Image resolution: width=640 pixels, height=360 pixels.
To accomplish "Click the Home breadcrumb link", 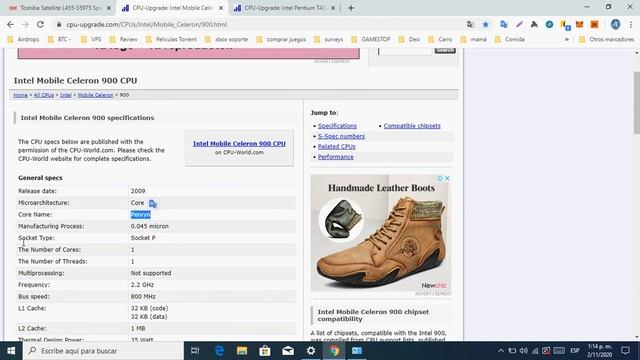I will [20, 95].
